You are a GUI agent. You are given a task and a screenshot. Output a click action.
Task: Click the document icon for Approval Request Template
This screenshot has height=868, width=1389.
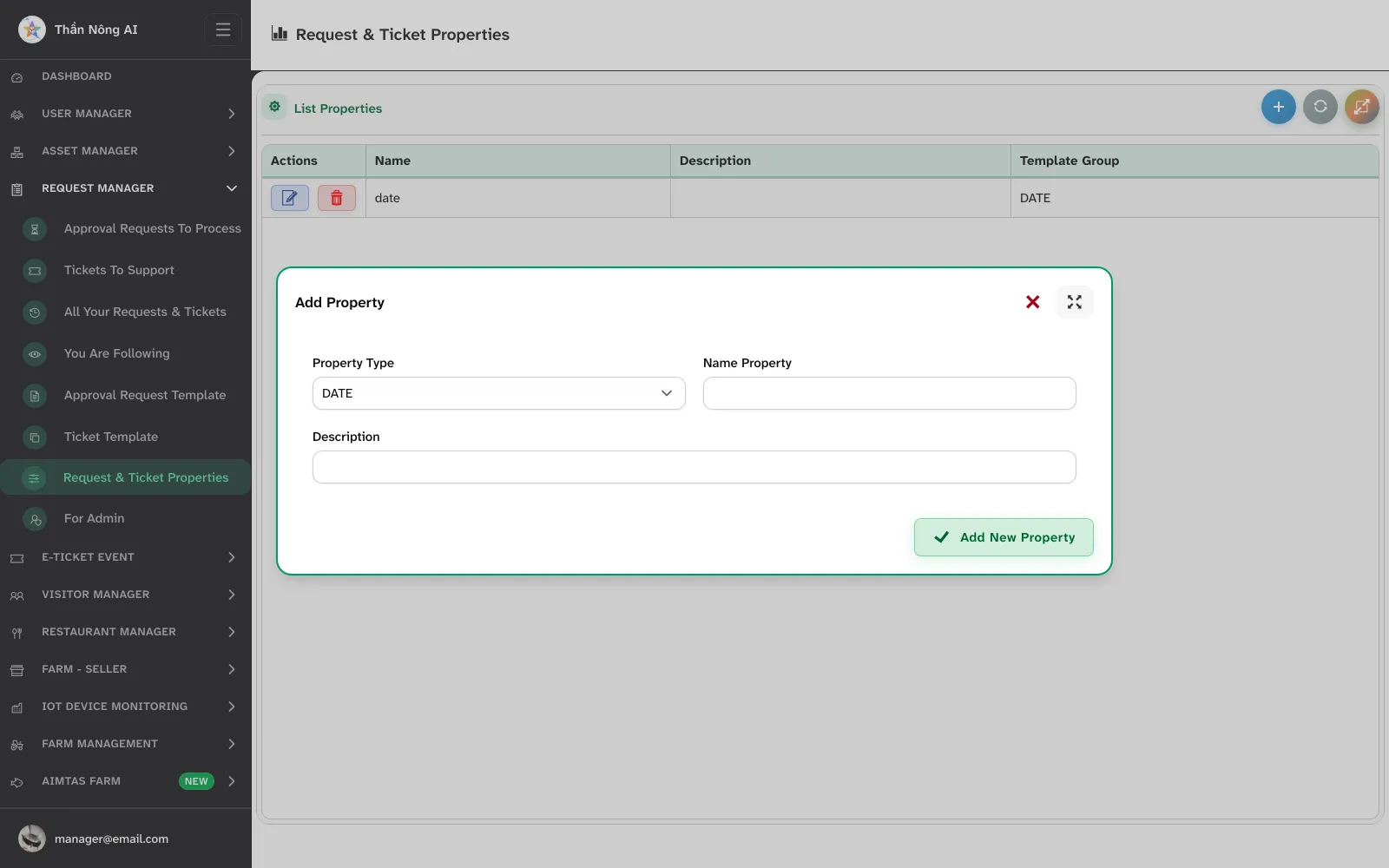[35, 396]
